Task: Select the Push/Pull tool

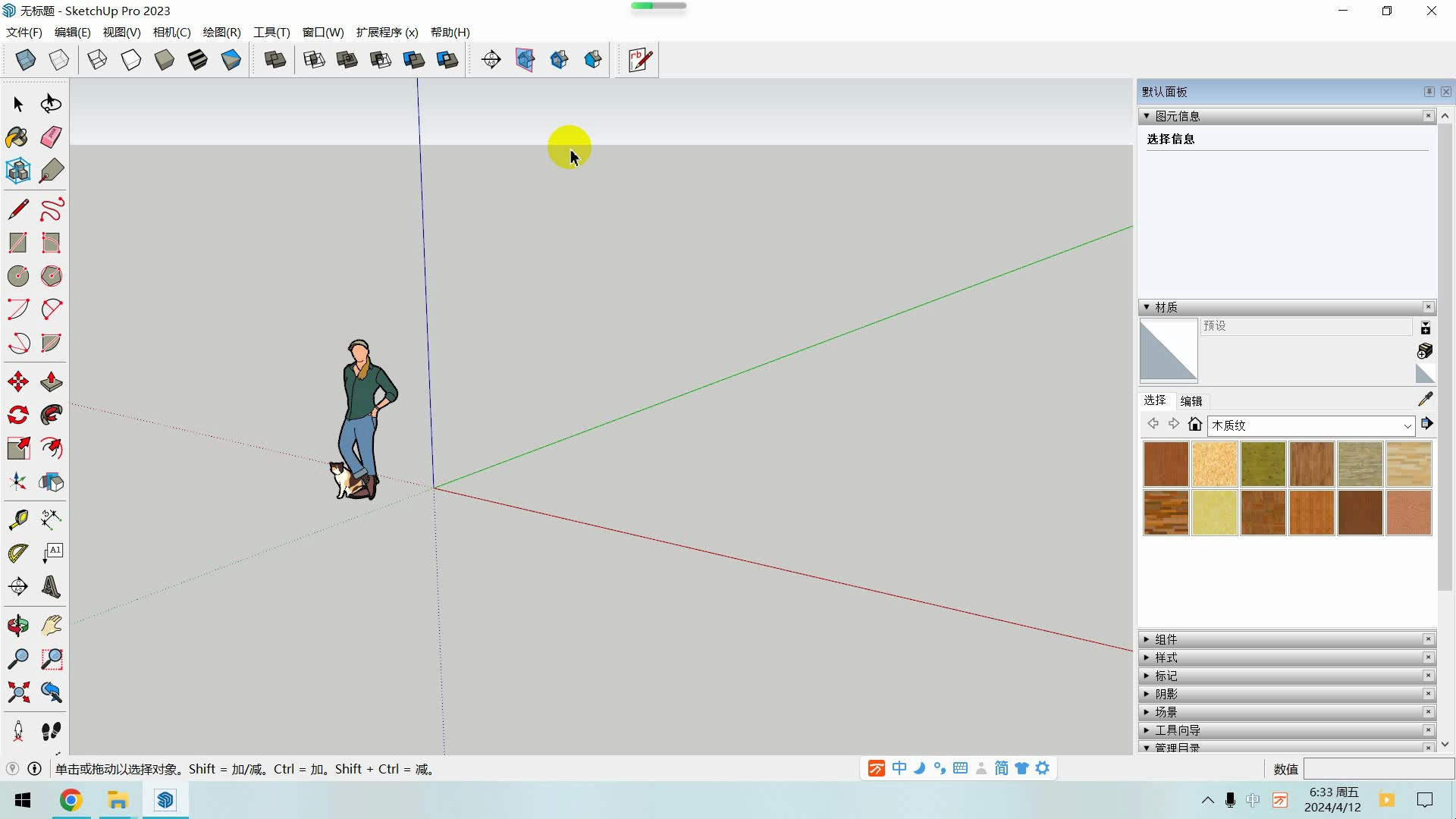Action: [x=51, y=381]
